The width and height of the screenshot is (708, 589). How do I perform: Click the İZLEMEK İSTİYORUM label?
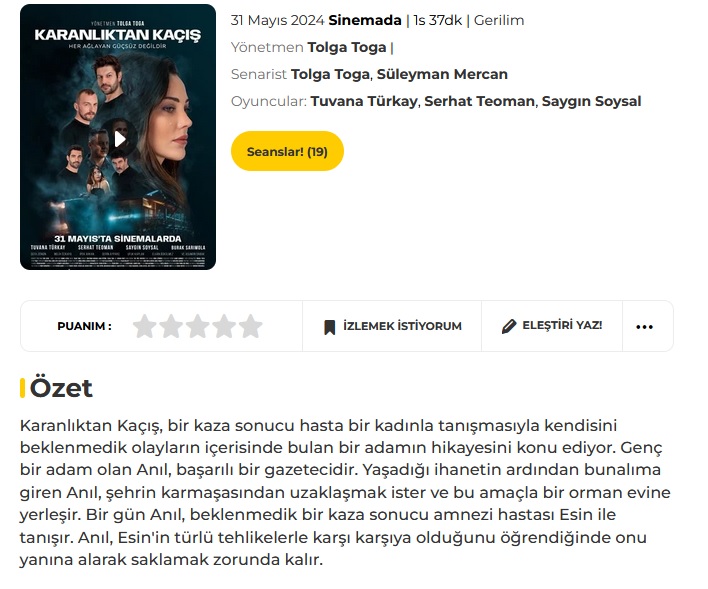[402, 326]
